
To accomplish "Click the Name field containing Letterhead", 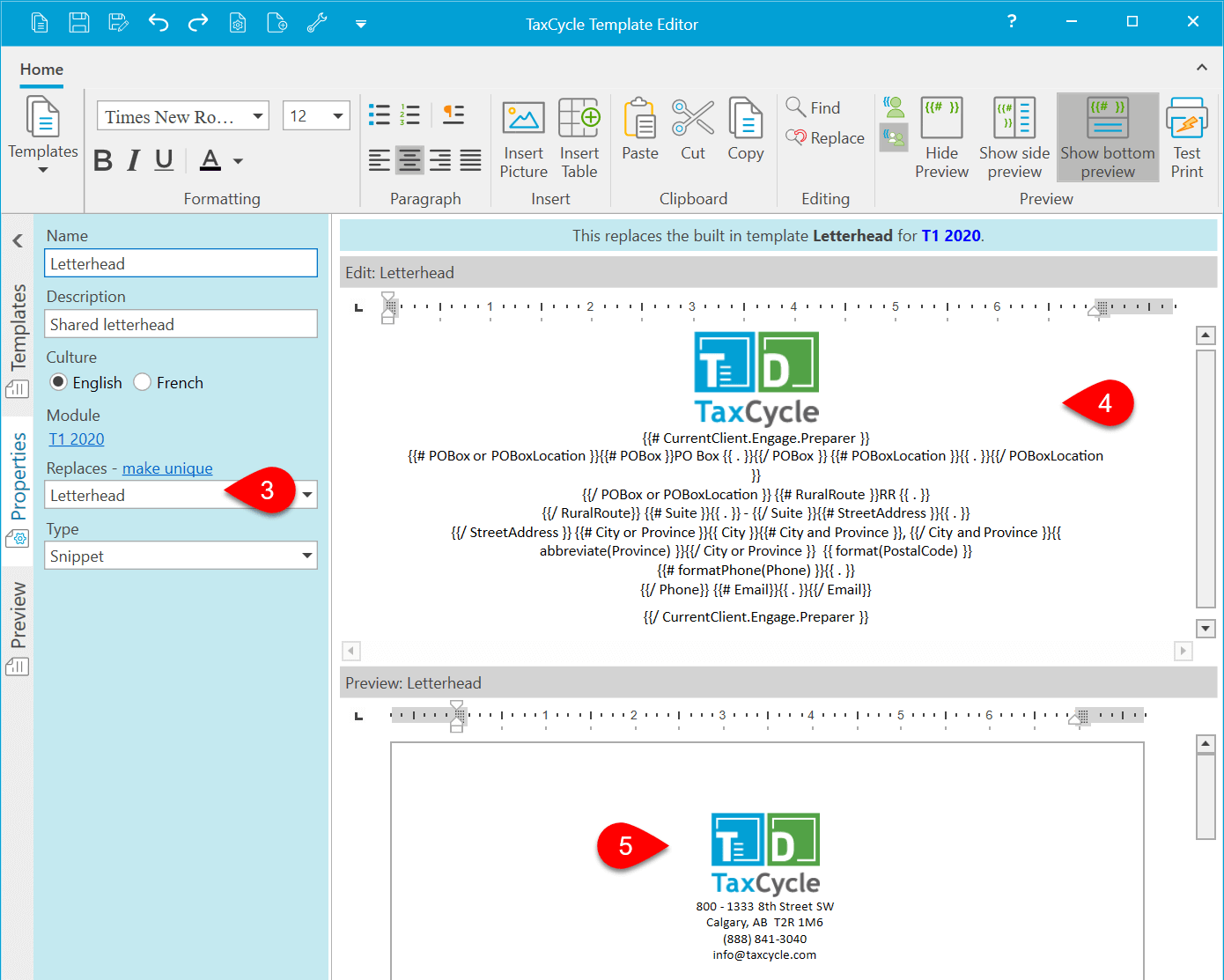I will (181, 263).
